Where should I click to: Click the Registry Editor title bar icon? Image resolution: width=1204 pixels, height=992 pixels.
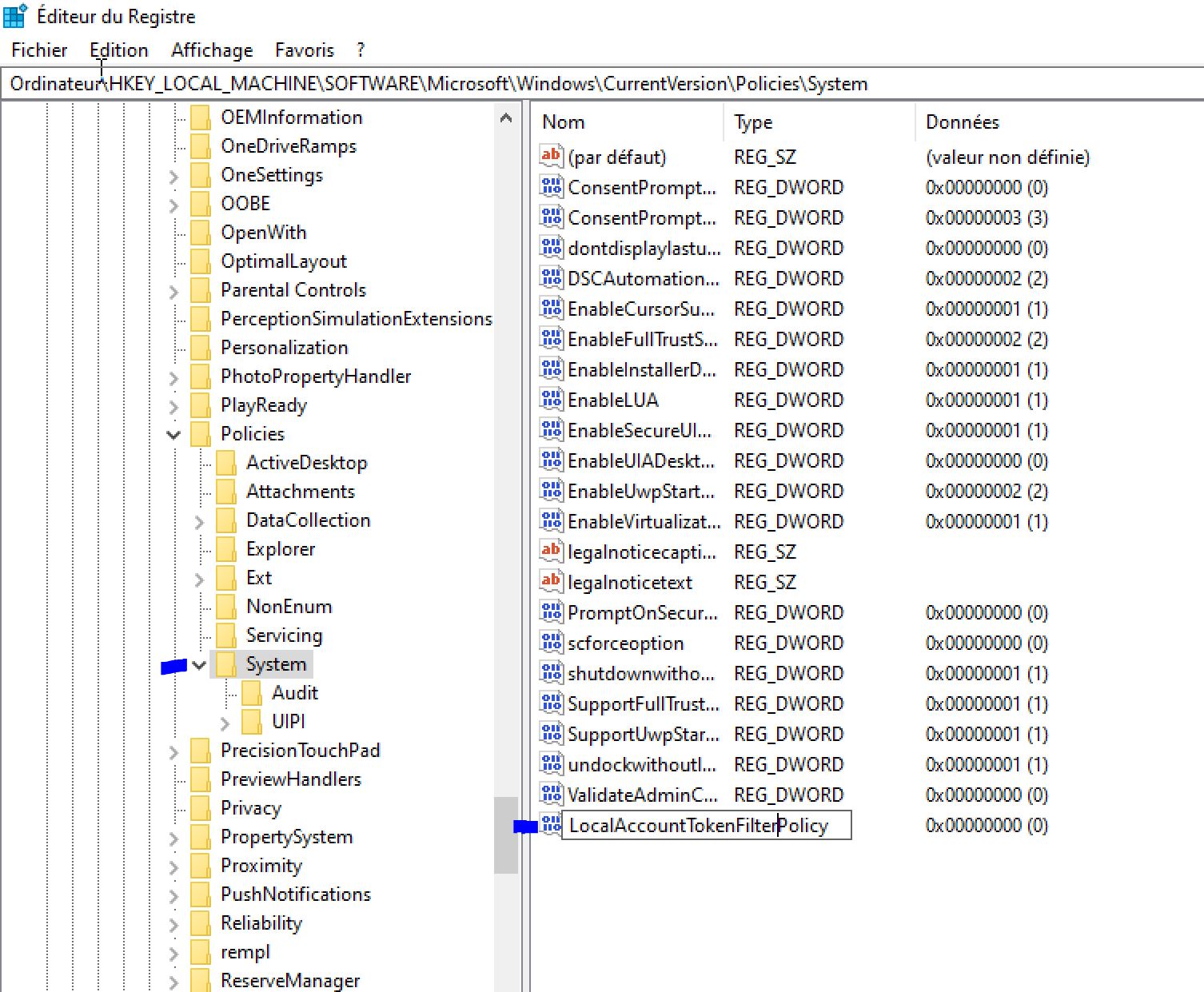(x=15, y=16)
